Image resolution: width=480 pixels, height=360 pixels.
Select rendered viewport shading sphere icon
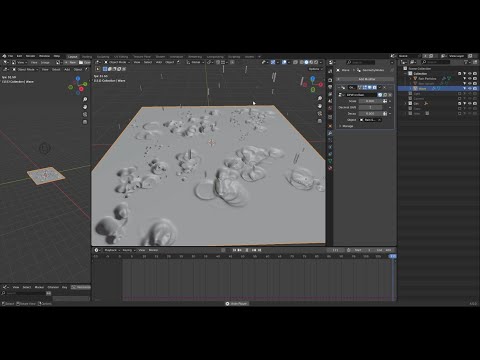click(x=316, y=62)
